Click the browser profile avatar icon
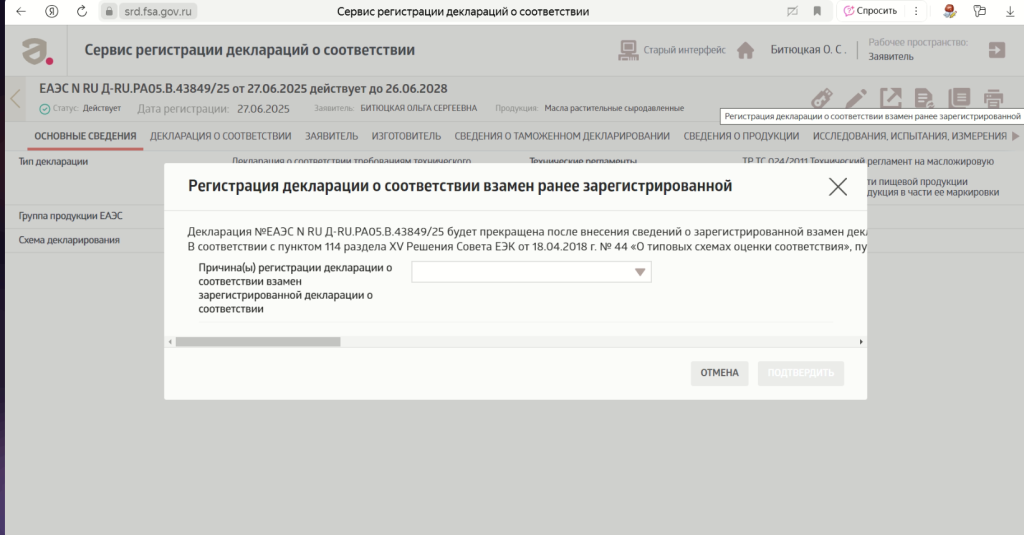This screenshot has width=1024, height=535. pyautogui.click(x=950, y=10)
